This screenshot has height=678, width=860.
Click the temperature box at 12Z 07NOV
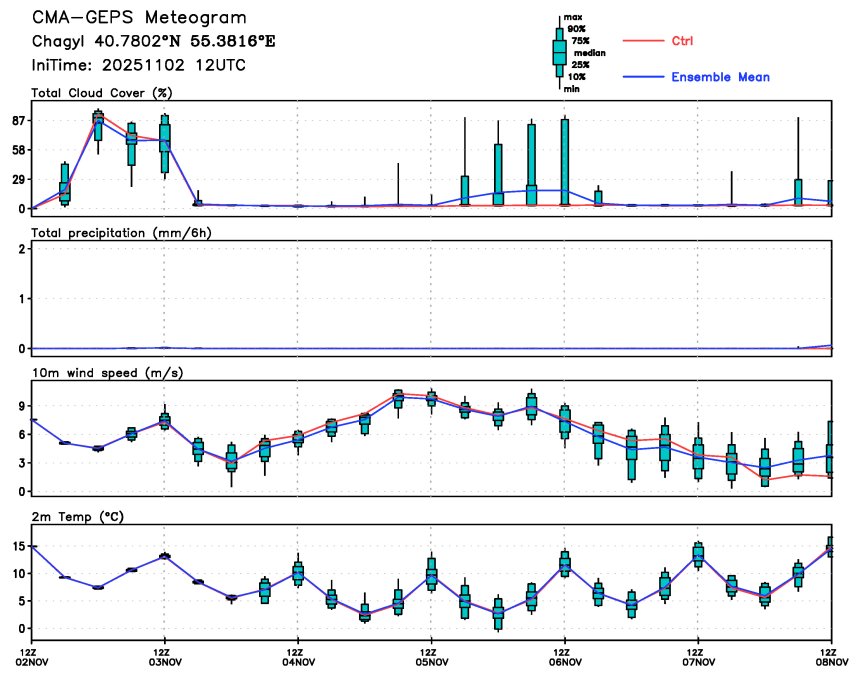[698, 555]
